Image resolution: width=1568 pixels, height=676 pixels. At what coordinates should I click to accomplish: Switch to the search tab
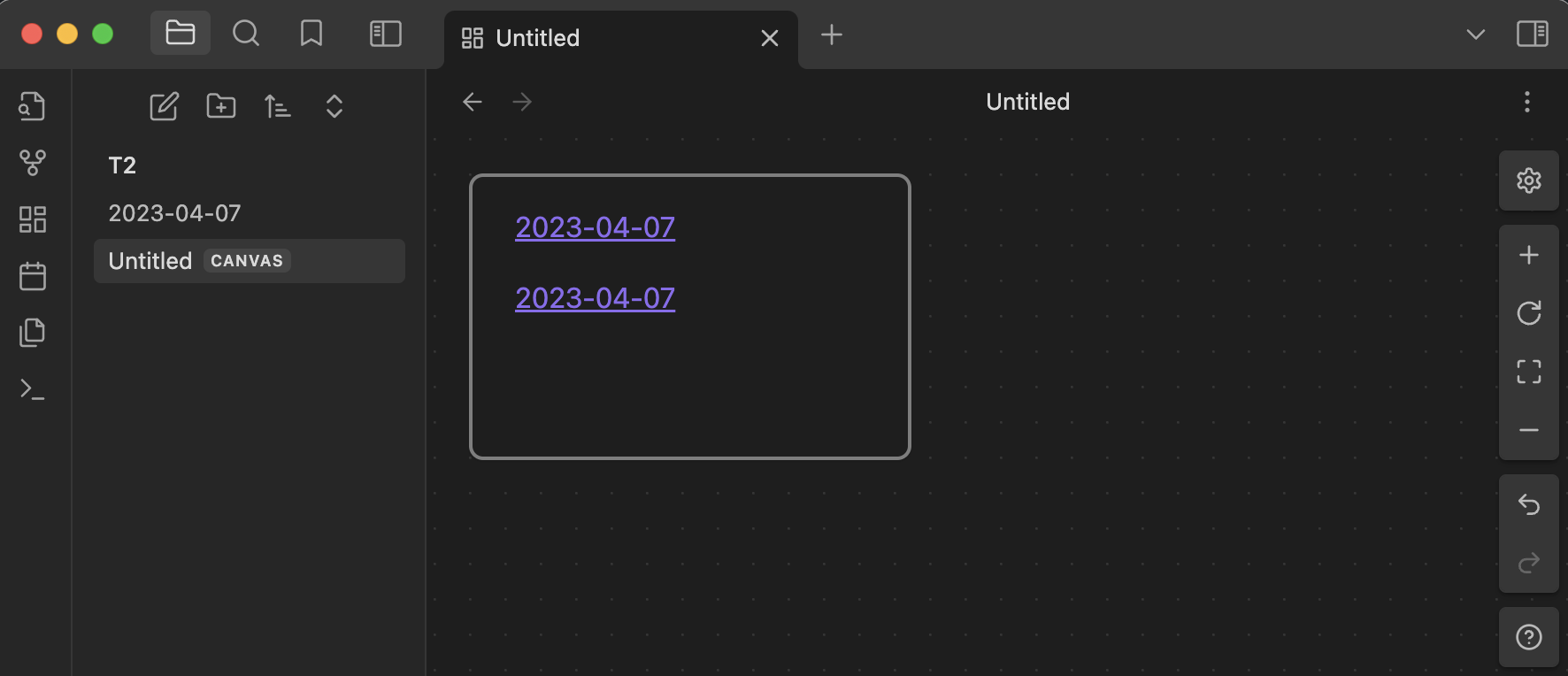click(246, 34)
